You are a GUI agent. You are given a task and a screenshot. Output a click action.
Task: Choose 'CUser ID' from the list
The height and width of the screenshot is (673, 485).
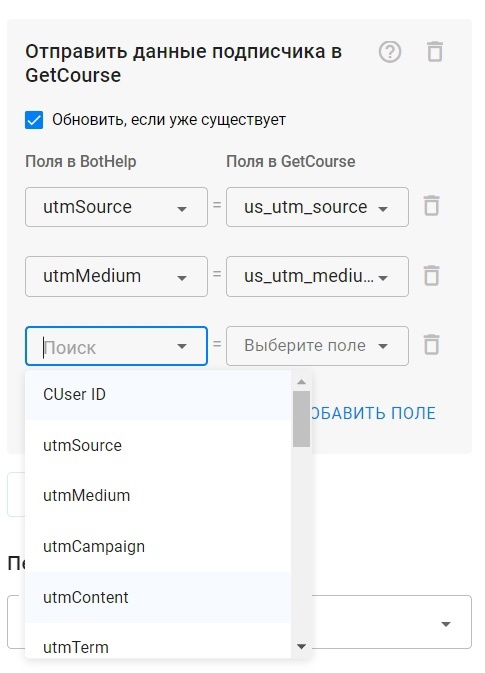click(x=158, y=395)
